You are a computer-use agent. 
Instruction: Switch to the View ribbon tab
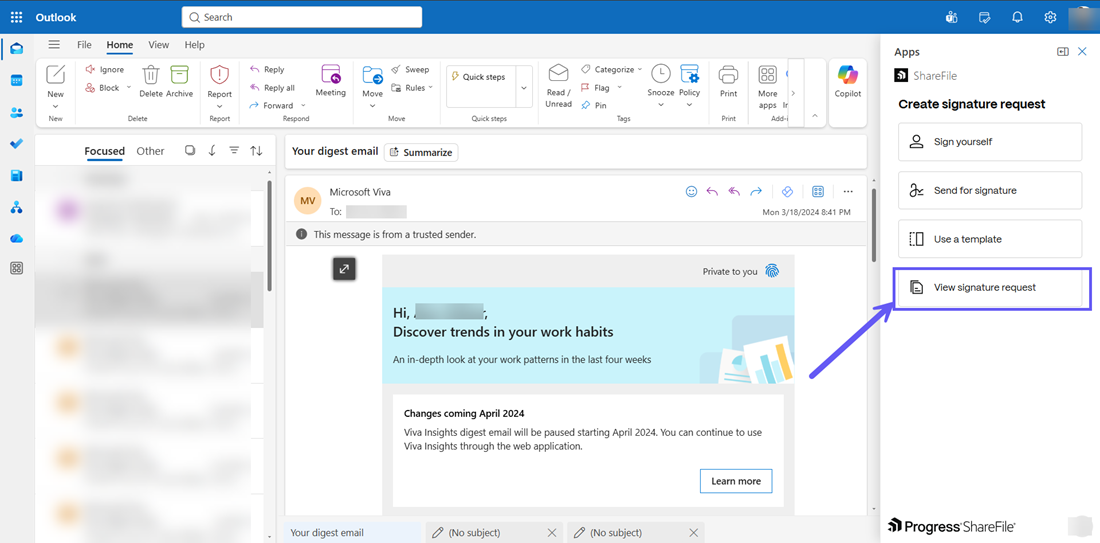(x=159, y=45)
